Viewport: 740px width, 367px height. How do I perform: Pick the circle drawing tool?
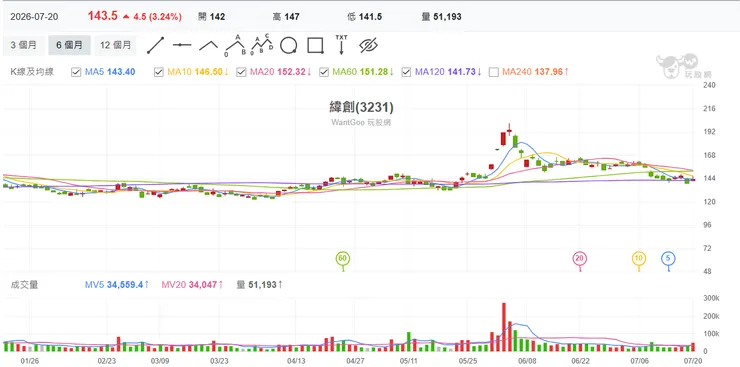pyautogui.click(x=288, y=45)
